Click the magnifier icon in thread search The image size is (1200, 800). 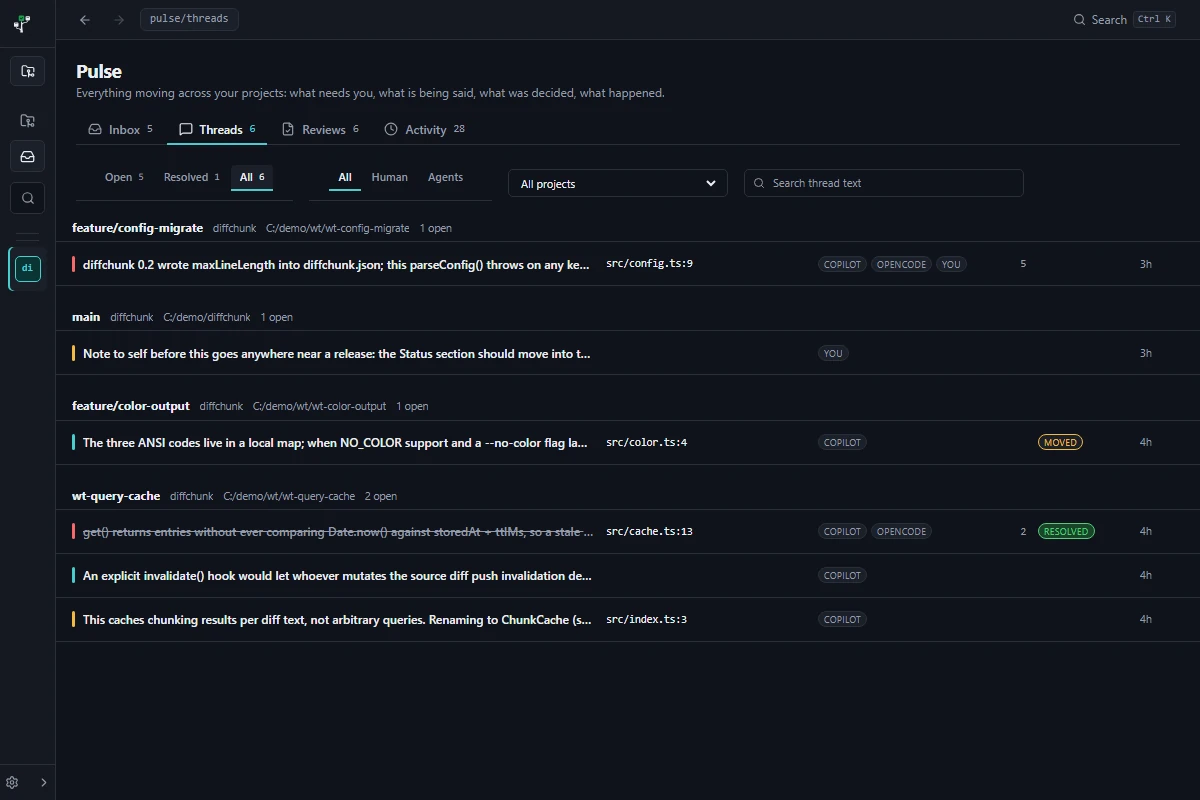click(x=759, y=183)
